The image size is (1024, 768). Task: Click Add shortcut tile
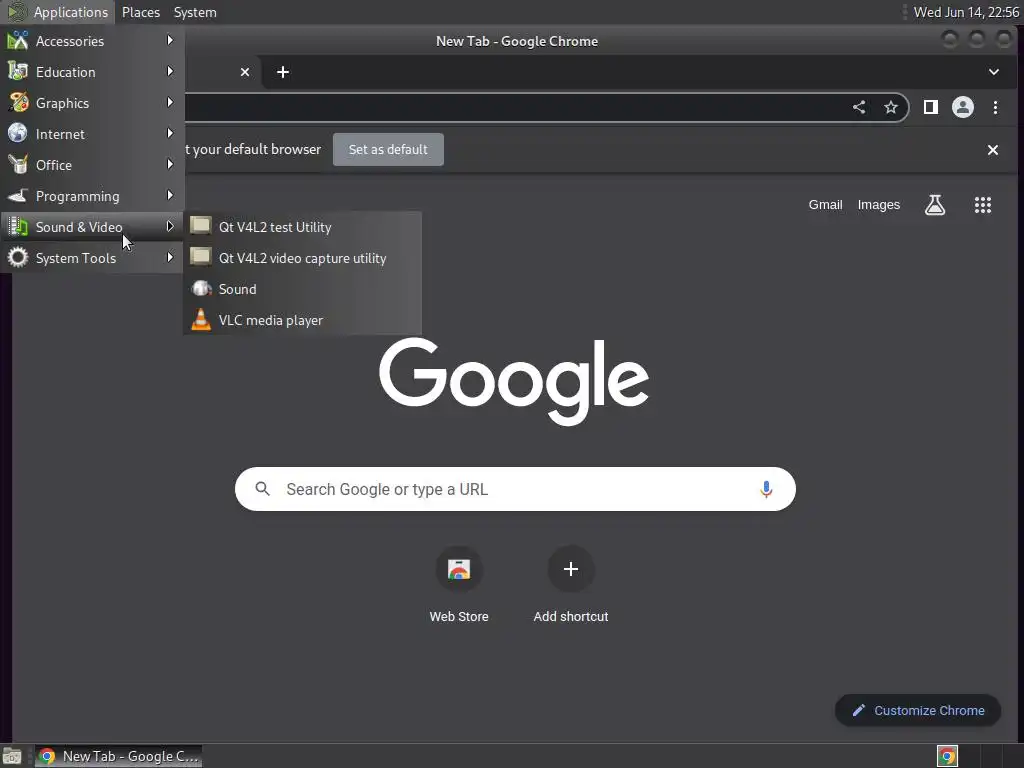pyautogui.click(x=571, y=584)
